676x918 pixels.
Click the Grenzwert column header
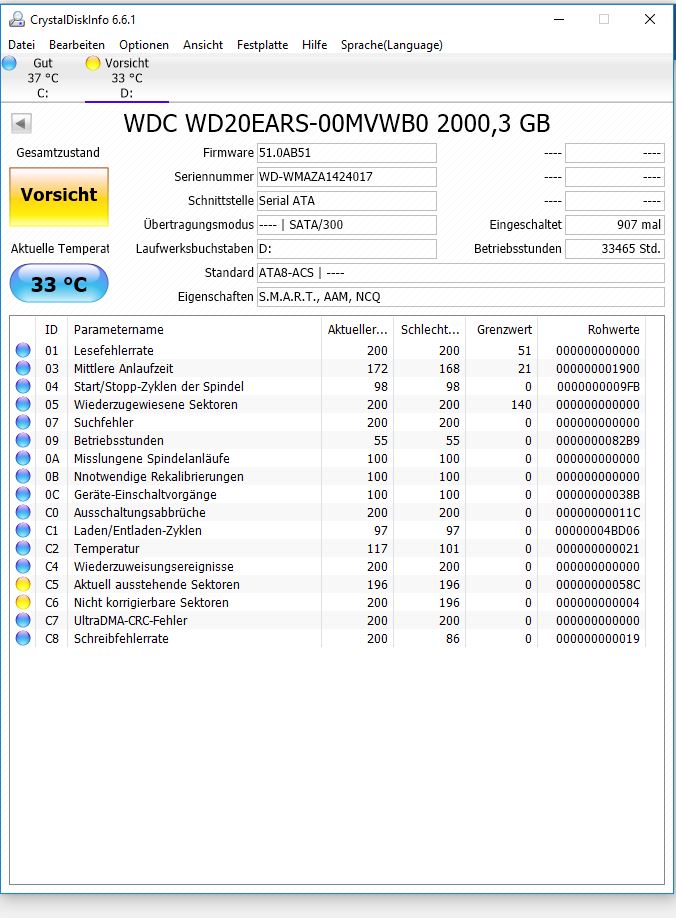(502, 330)
